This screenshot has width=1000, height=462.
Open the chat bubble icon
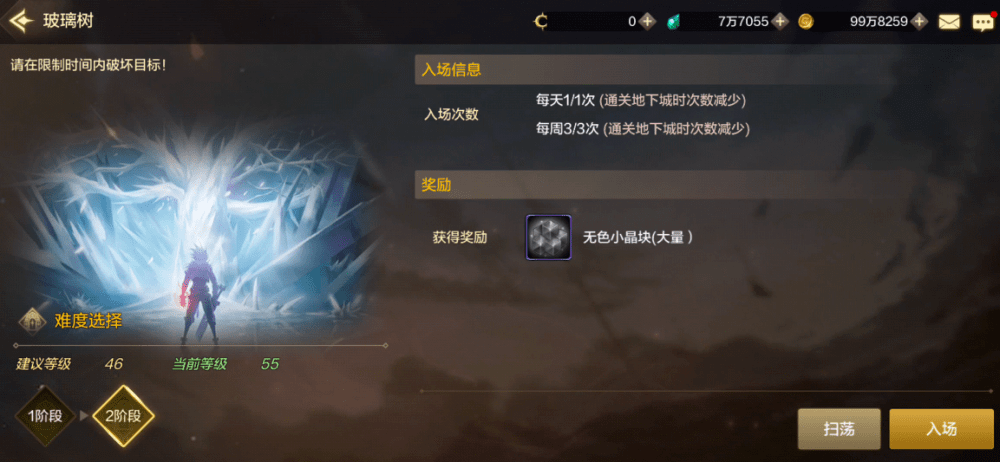983,22
